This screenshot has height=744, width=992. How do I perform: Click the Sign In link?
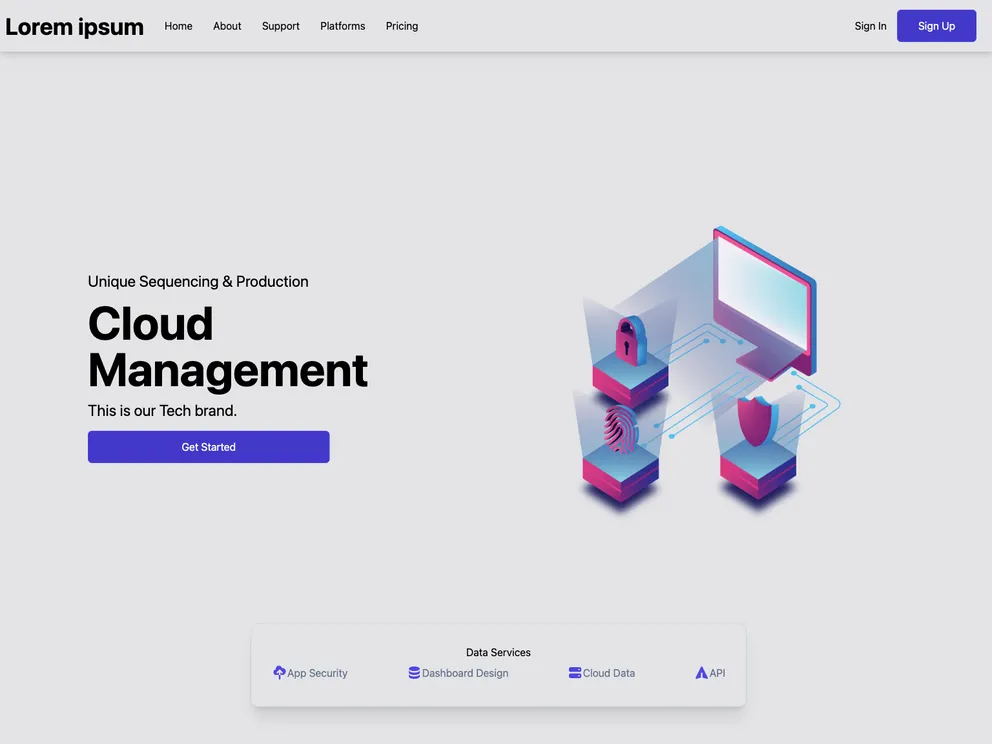point(870,26)
